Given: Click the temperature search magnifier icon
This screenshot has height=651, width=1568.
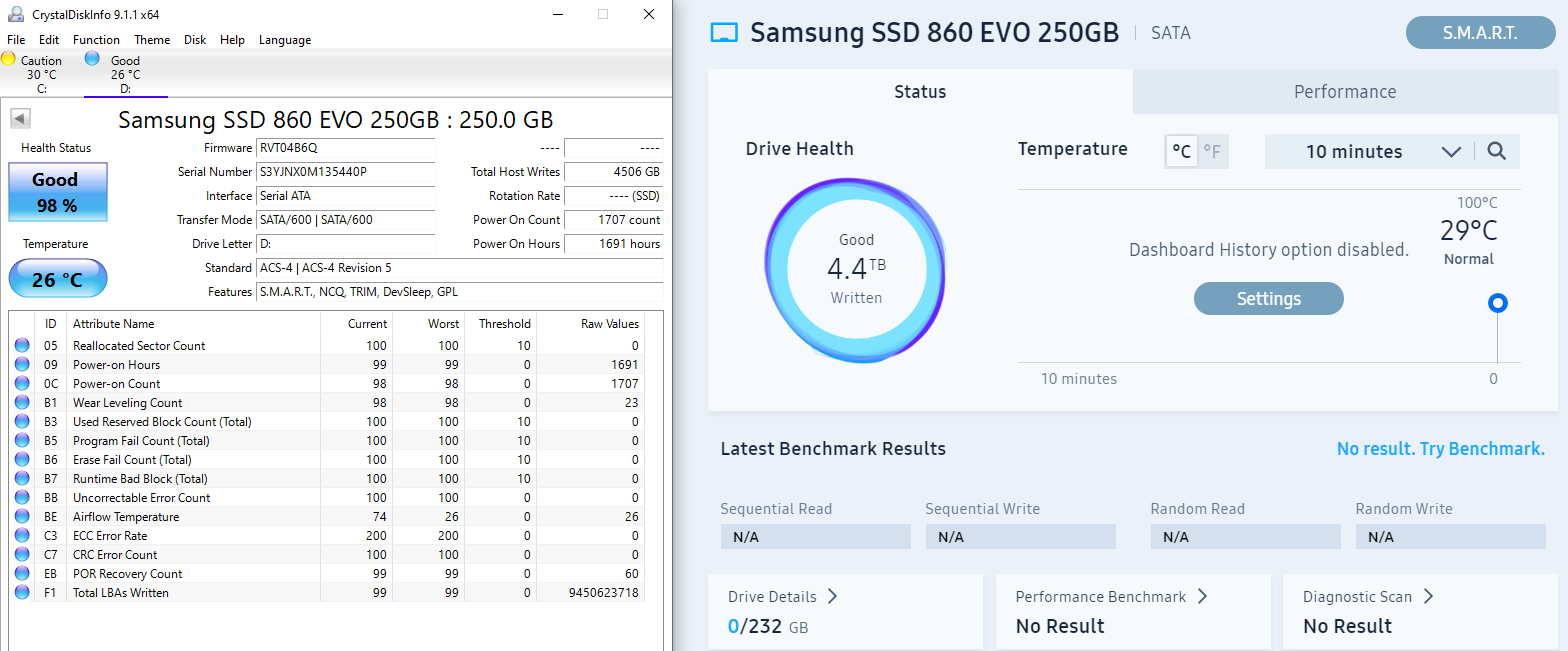Looking at the screenshot, I should 1496,151.
